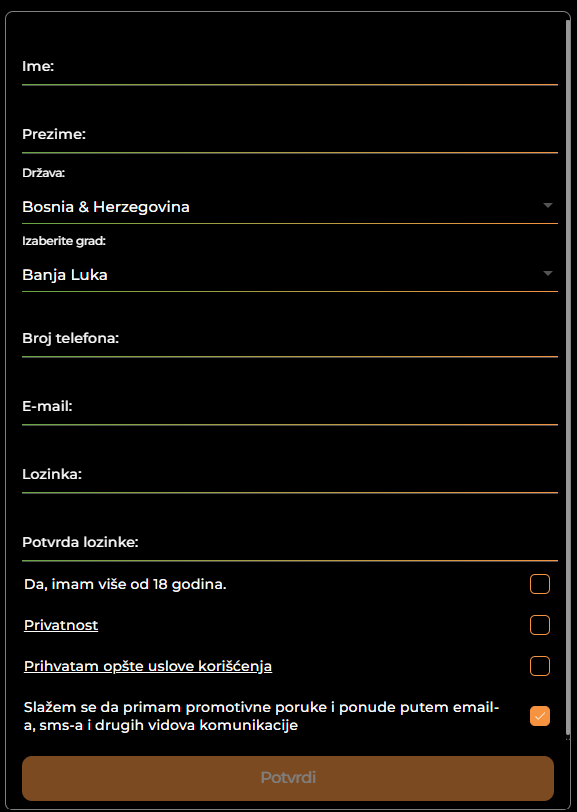Check the "Da, imam više od 18 godina" checkbox
The height and width of the screenshot is (812, 577).
click(x=540, y=584)
